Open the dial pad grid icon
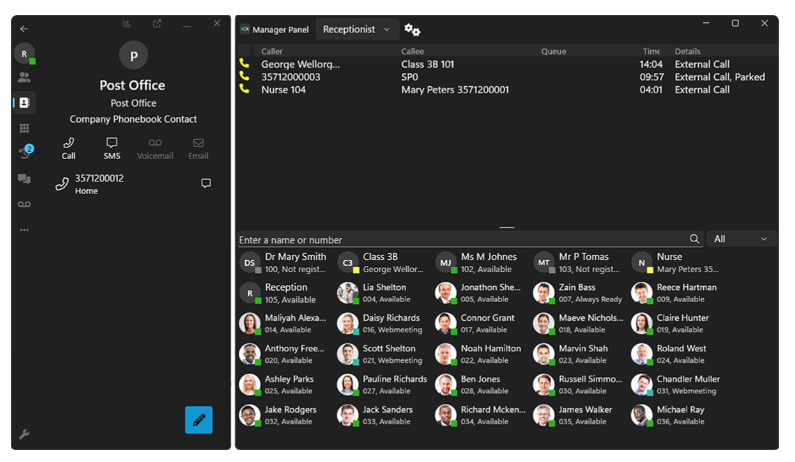The width and height of the screenshot is (795, 462). [24, 128]
